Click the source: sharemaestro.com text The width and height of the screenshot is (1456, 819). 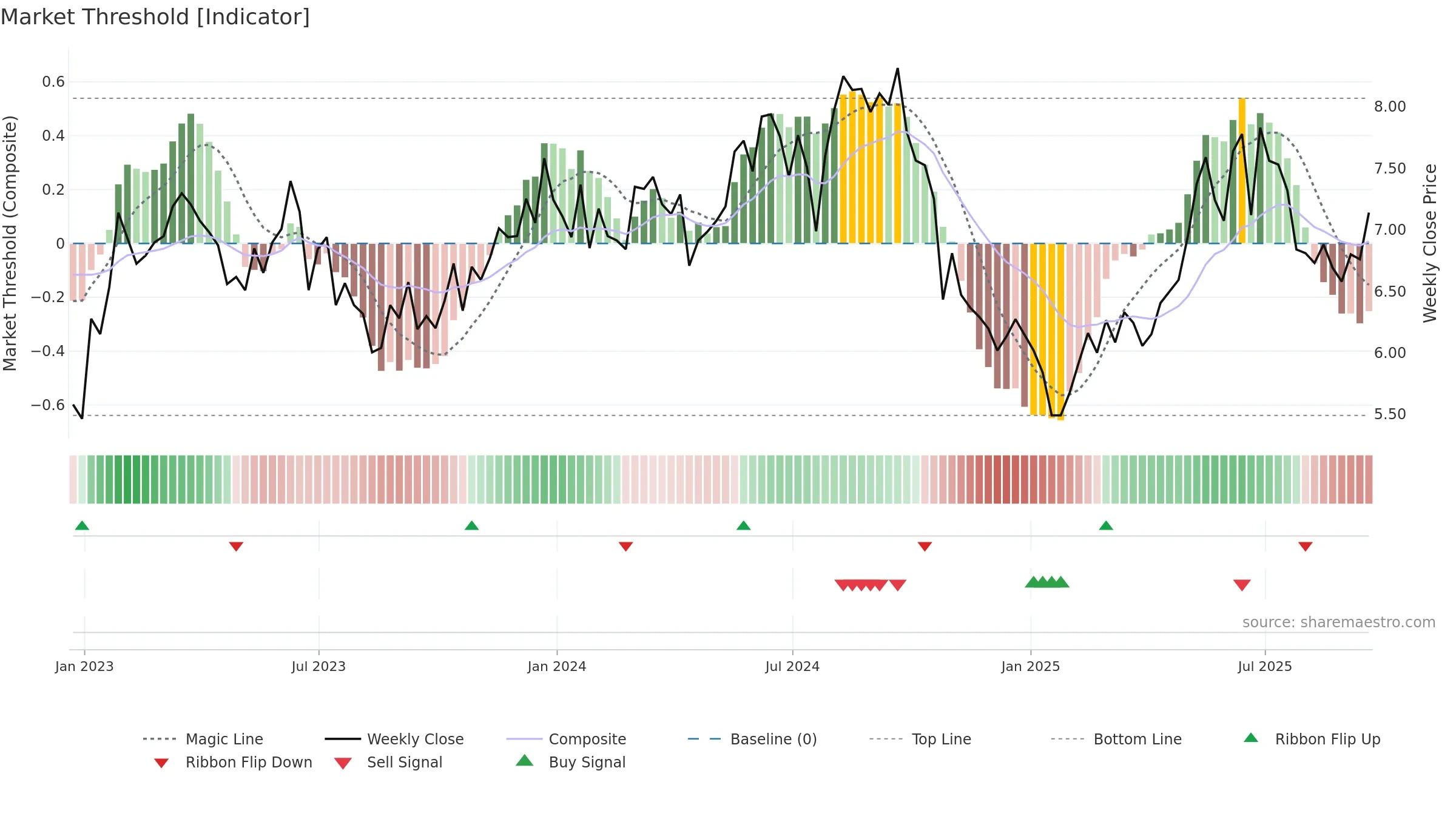(x=1338, y=622)
